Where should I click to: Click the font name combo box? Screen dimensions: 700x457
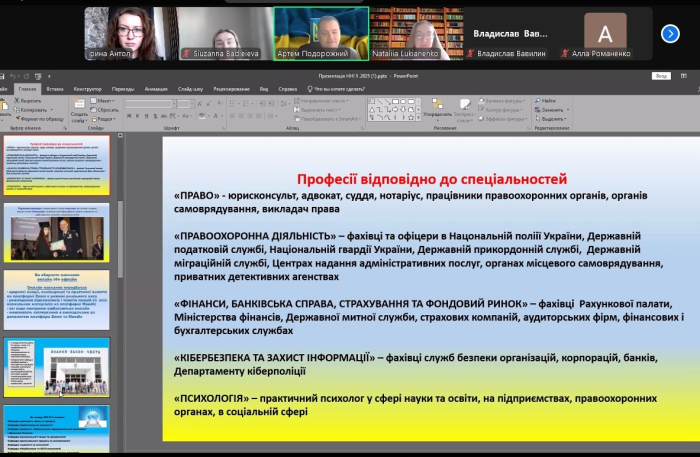(150, 104)
